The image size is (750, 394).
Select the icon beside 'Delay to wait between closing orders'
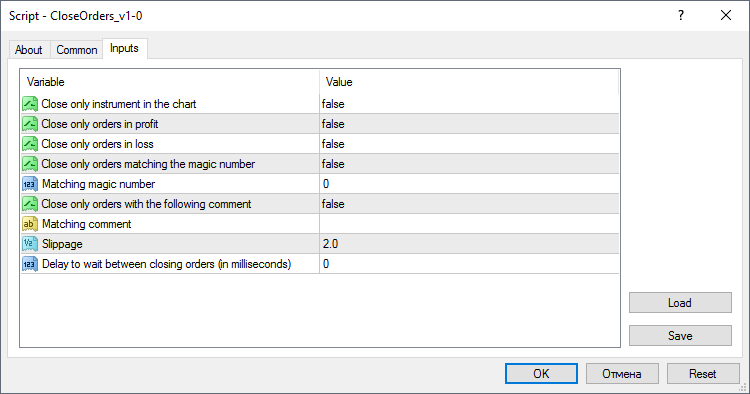click(x=30, y=264)
